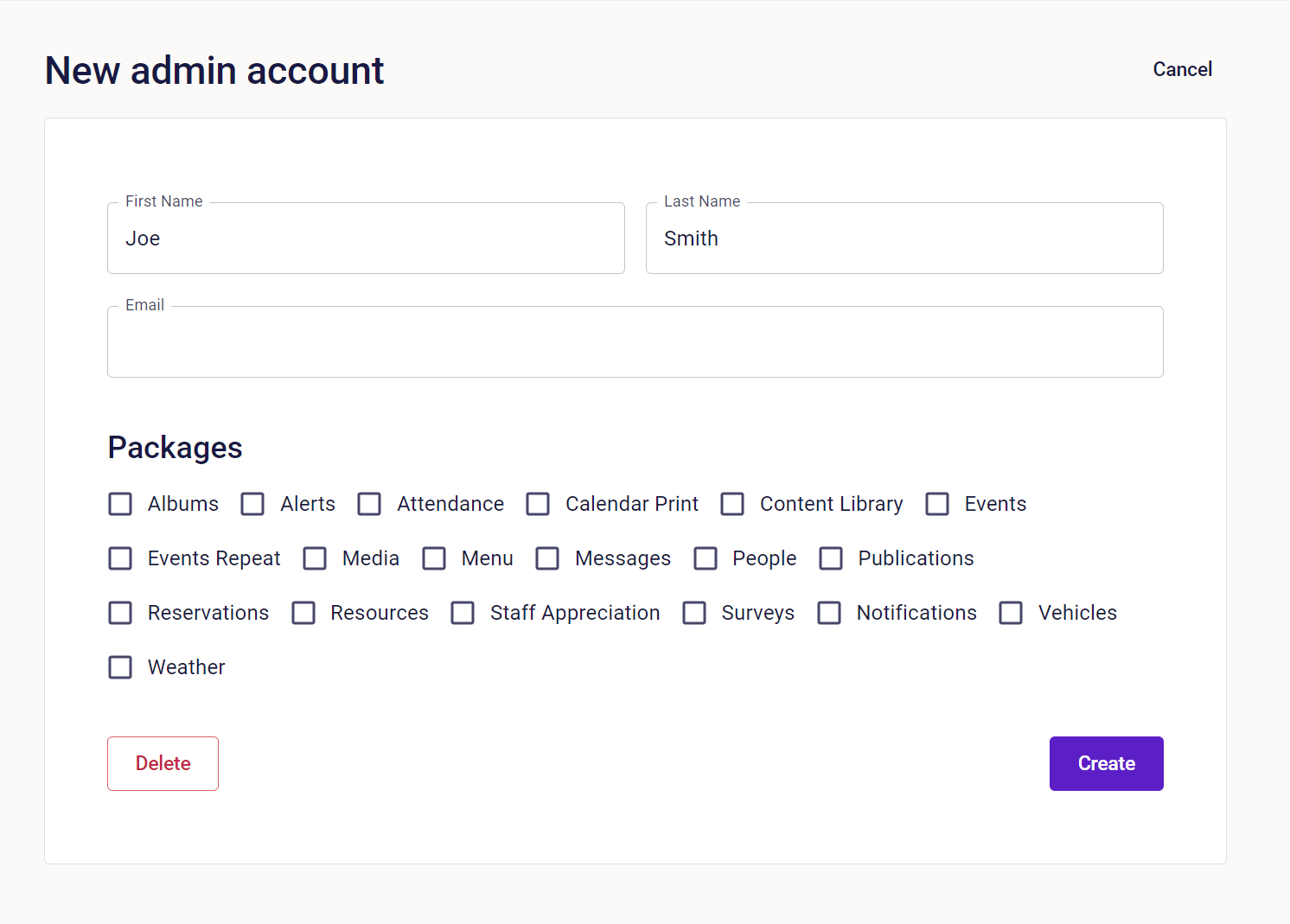This screenshot has width=1290, height=924.
Task: Click the New admin account title
Action: (x=214, y=70)
